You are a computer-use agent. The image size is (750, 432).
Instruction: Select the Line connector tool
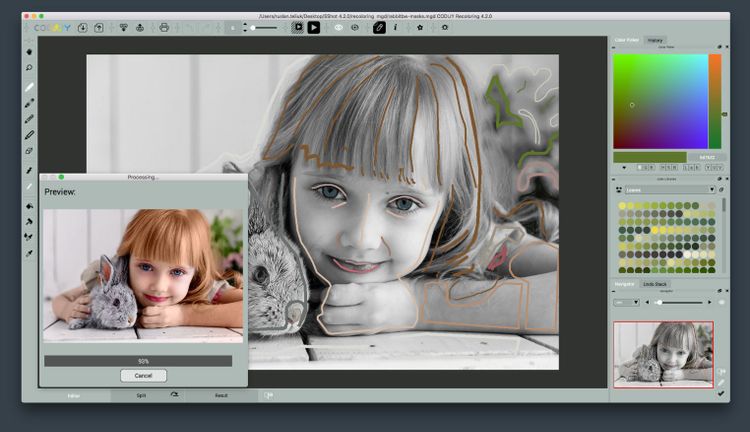coord(29,170)
